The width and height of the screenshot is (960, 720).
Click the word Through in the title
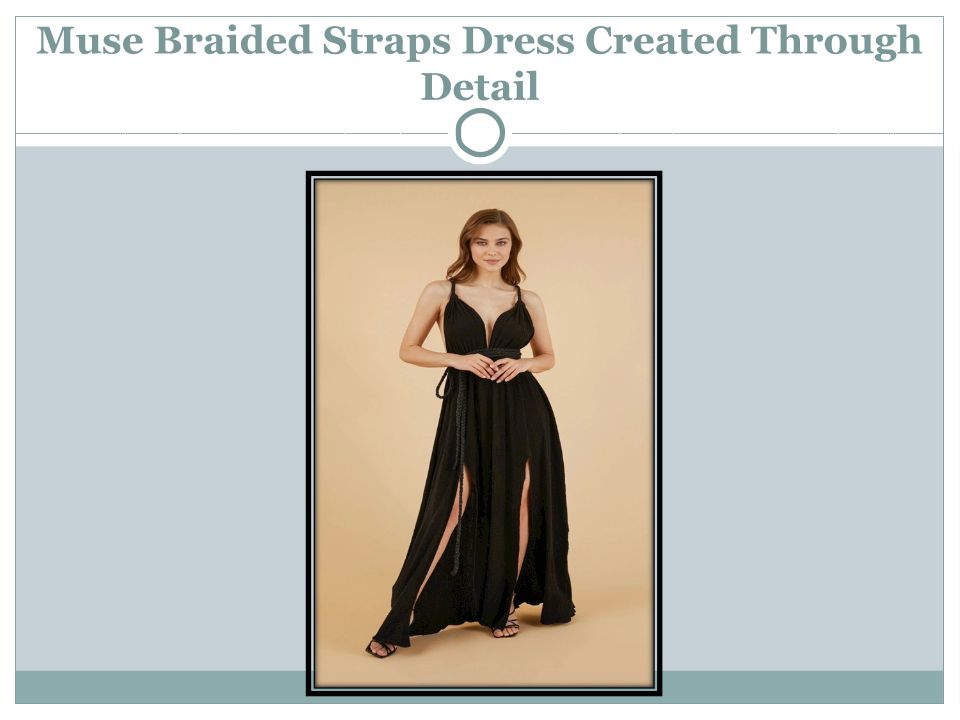click(836, 42)
